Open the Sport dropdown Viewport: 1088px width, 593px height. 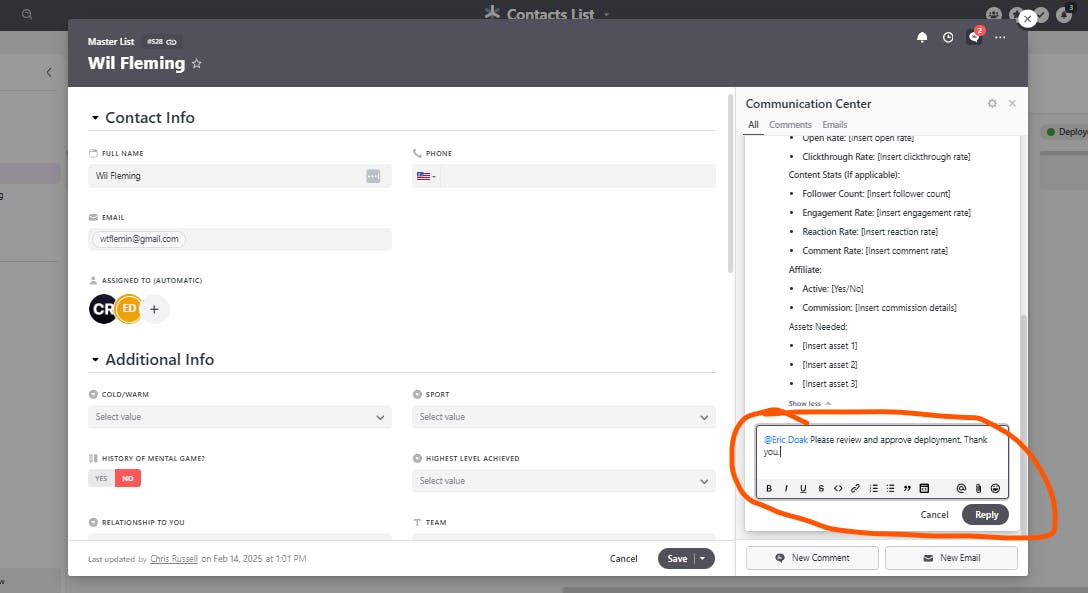click(x=563, y=417)
